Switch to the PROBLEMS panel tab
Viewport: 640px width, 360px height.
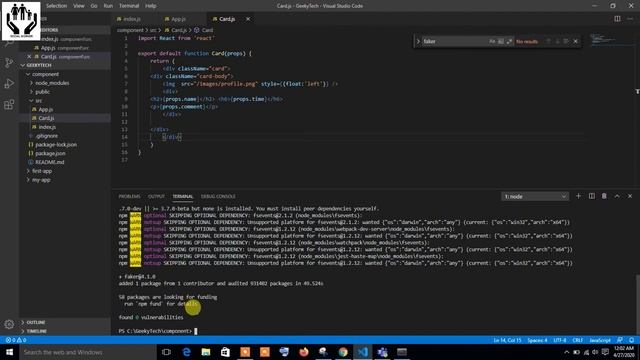[x=129, y=196]
